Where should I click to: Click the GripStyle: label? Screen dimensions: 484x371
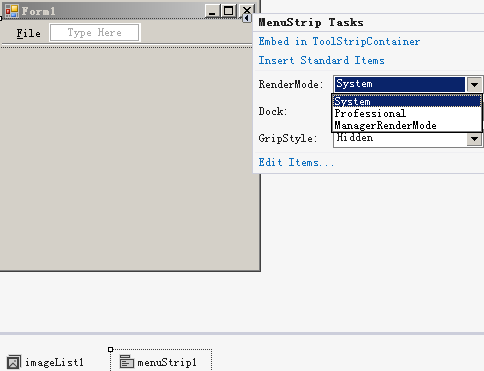pos(288,138)
